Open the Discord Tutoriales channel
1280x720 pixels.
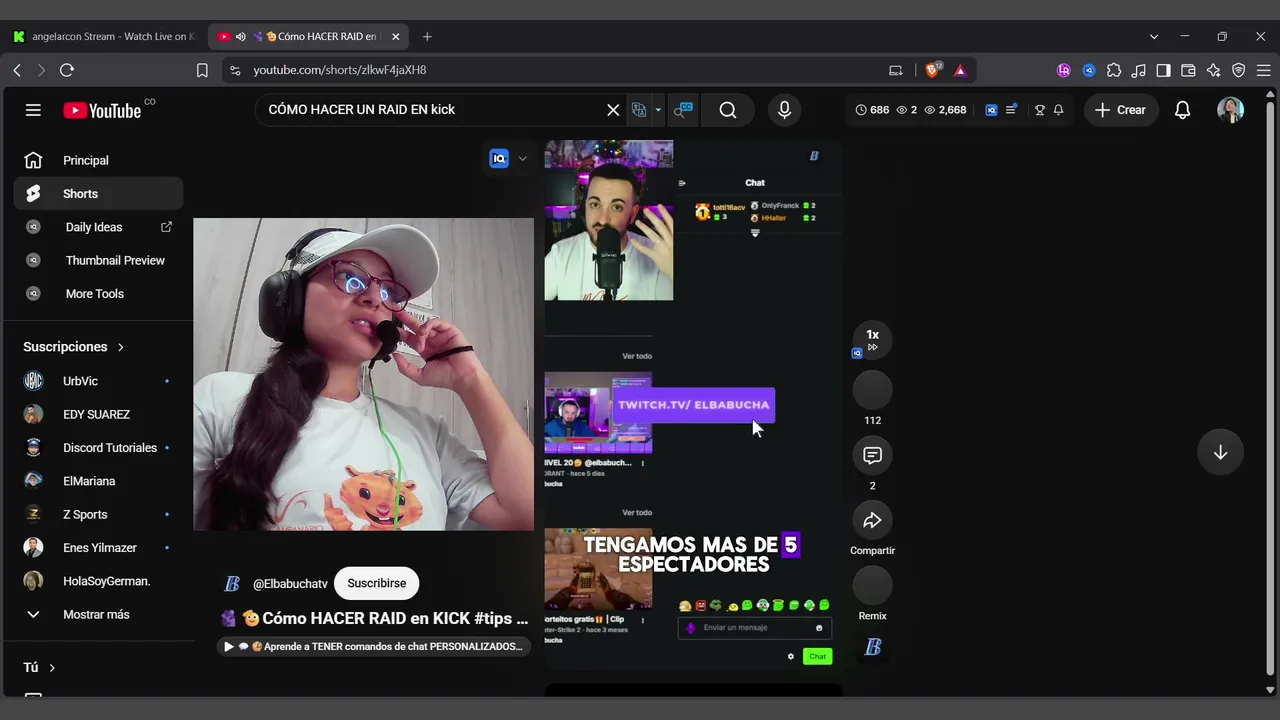[98, 448]
